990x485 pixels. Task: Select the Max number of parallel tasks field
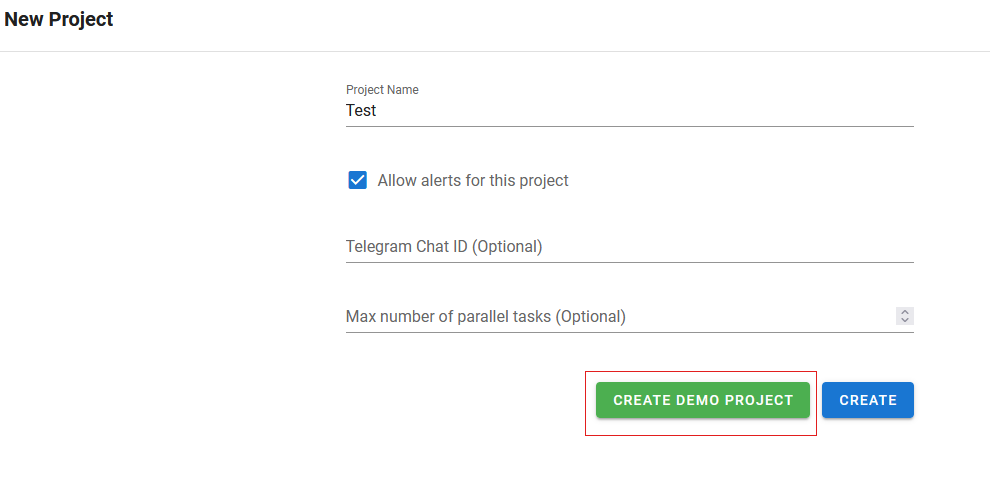click(x=620, y=316)
